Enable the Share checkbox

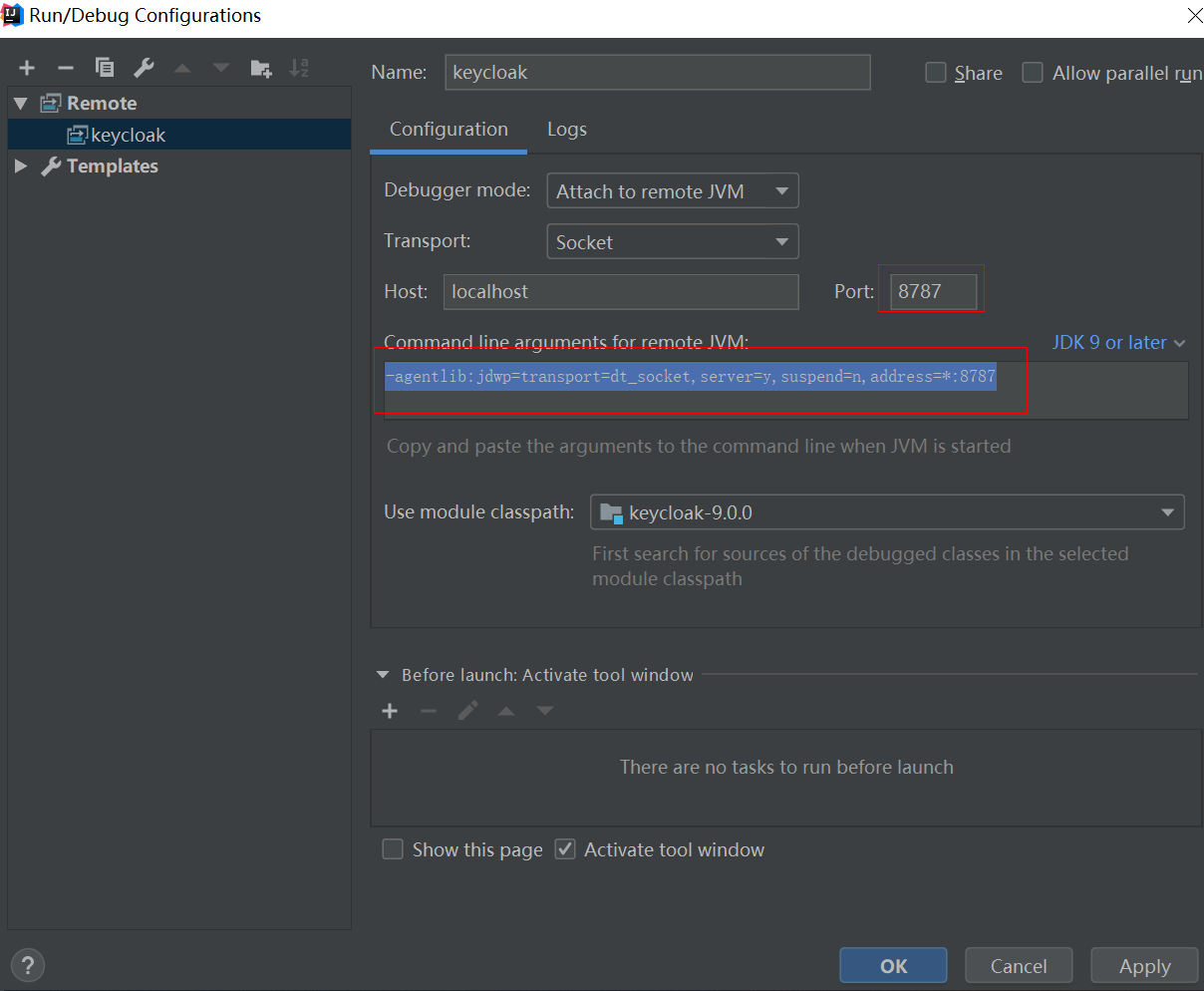pyautogui.click(x=935, y=73)
